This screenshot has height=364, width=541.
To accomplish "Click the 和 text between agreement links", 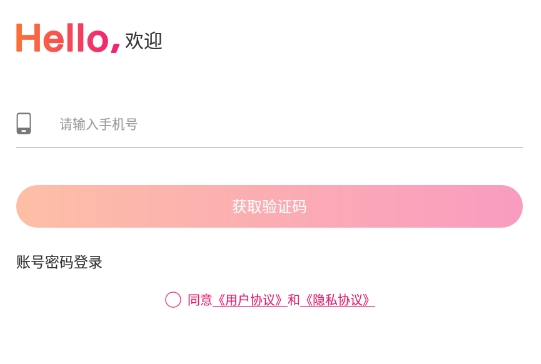I will point(294,300).
